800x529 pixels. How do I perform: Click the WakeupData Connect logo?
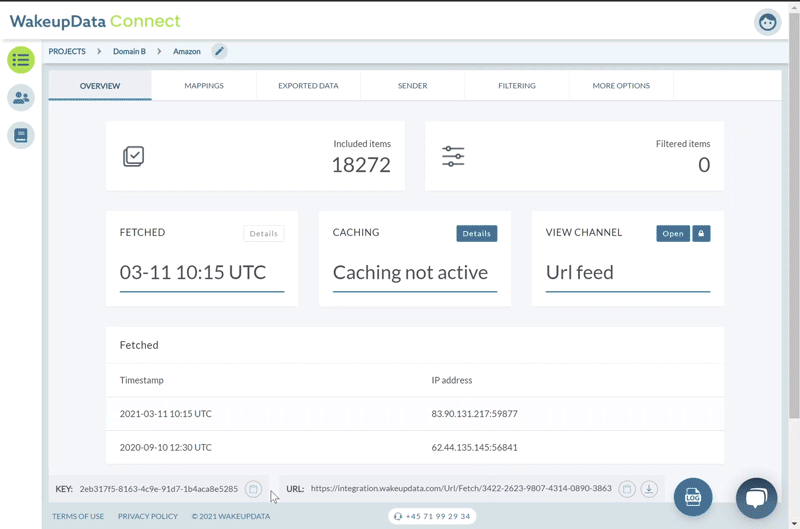(x=95, y=21)
